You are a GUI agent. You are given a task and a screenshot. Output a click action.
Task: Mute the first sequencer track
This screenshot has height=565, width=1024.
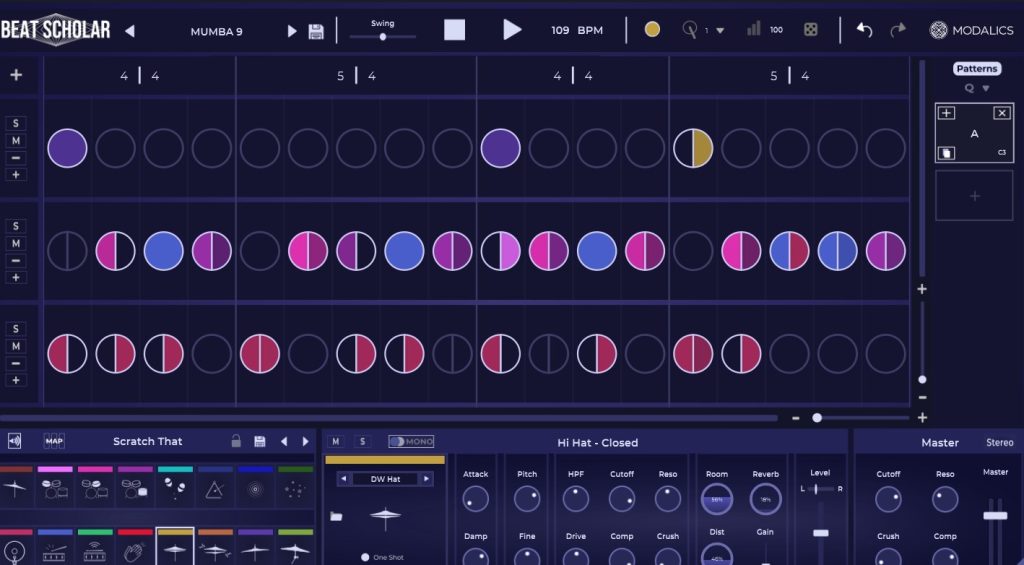click(x=16, y=141)
